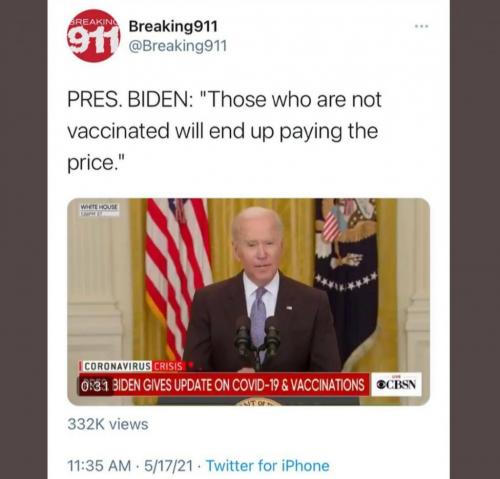Click the presidential seal flag in video
Screen dimensions: 500x479
pos(347,277)
